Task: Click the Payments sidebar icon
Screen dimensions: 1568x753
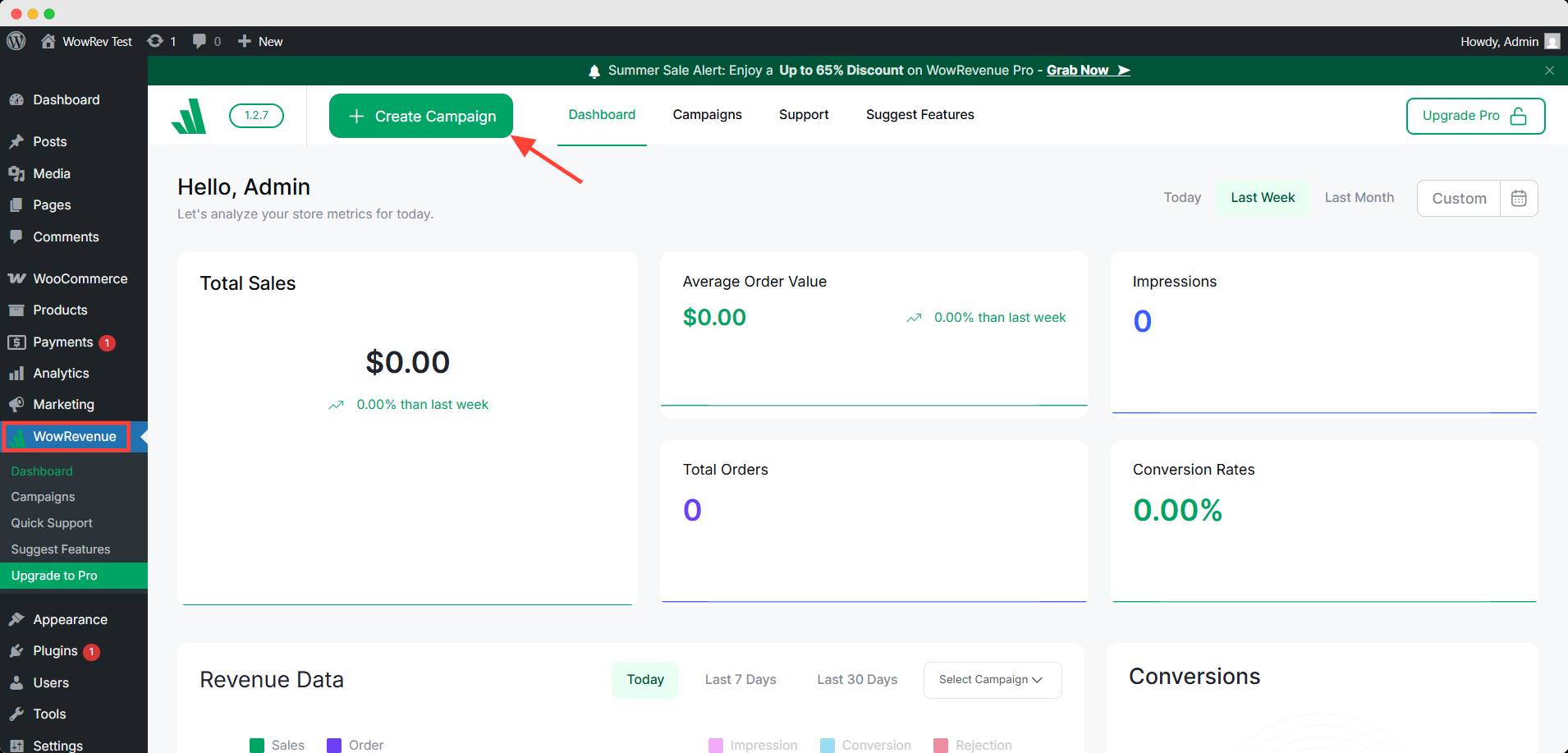Action: pyautogui.click(x=16, y=342)
